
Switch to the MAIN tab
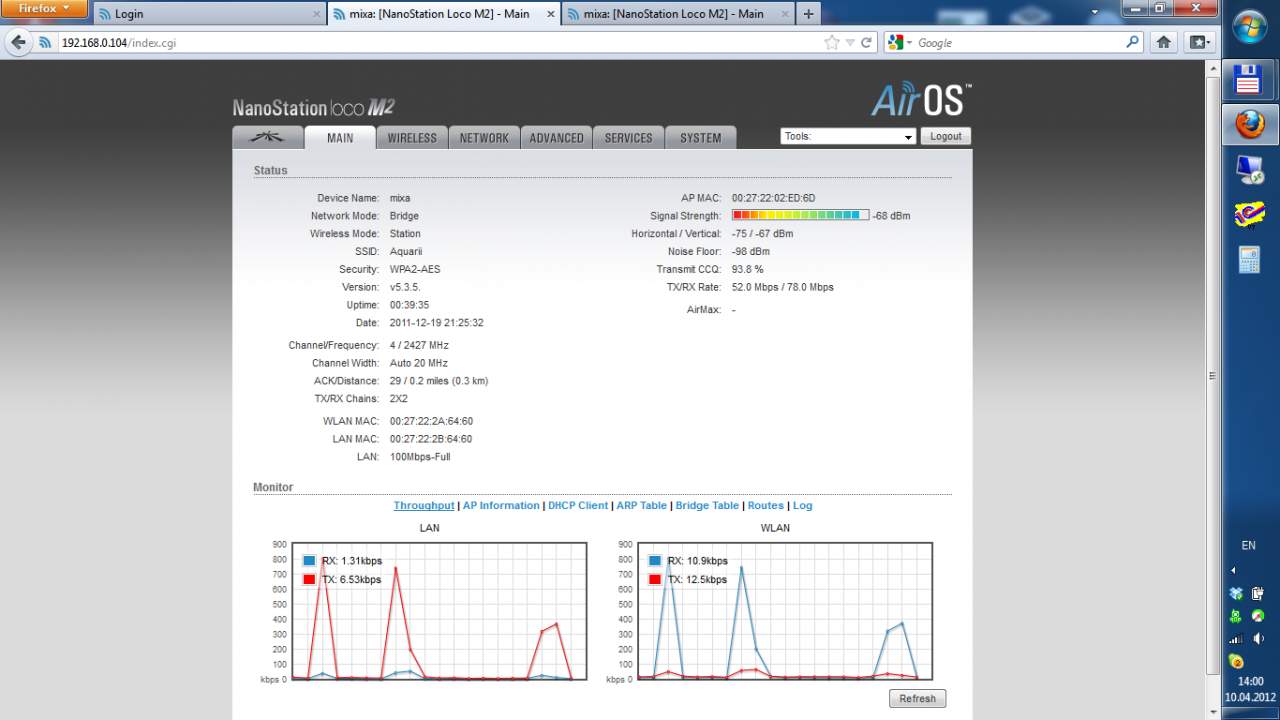click(x=340, y=137)
